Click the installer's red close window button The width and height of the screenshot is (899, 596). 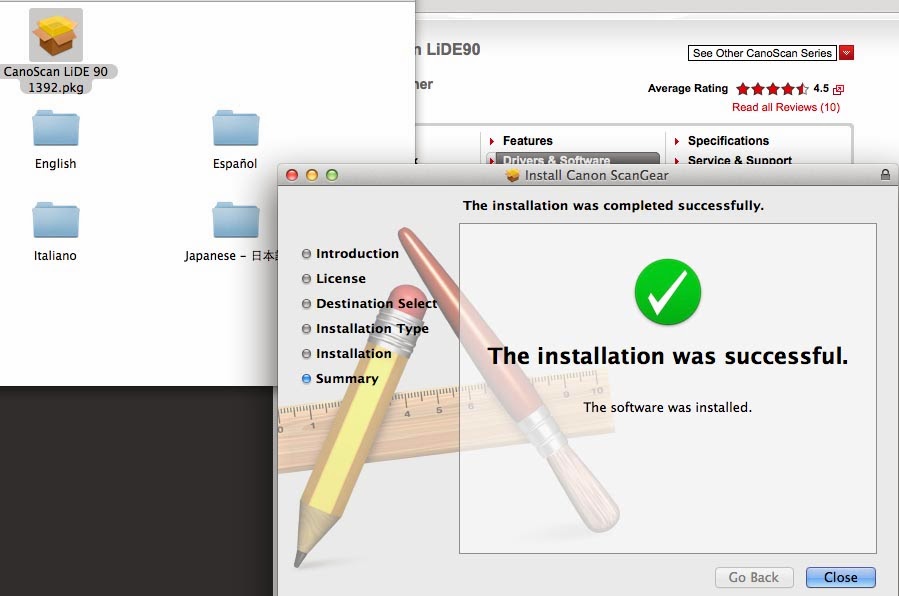click(x=292, y=175)
